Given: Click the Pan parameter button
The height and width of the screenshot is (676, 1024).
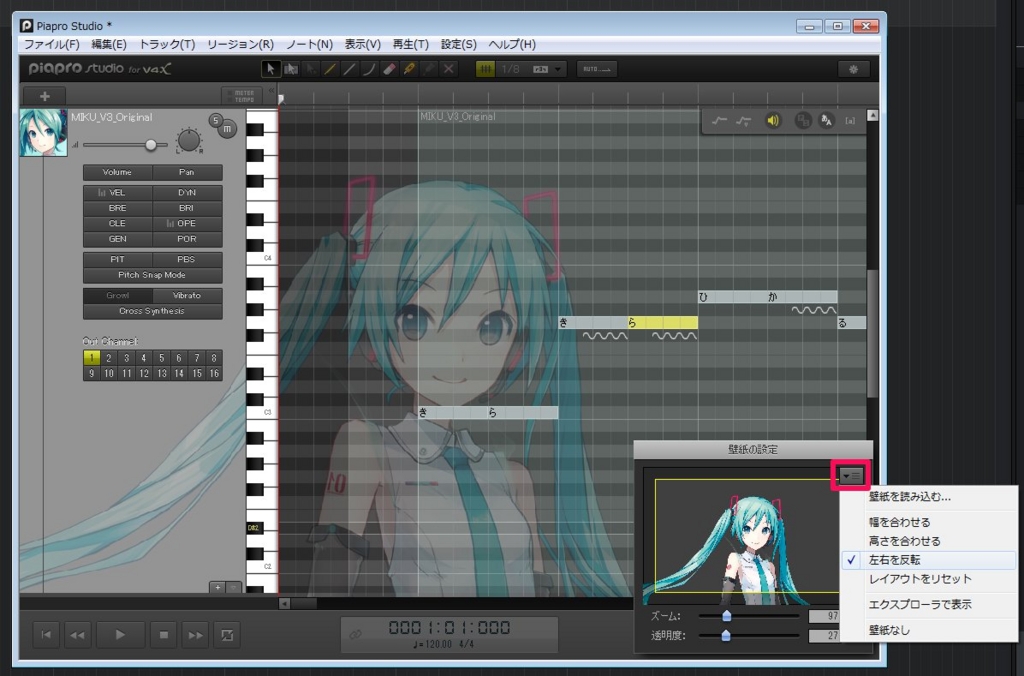Looking at the screenshot, I should 187,172.
